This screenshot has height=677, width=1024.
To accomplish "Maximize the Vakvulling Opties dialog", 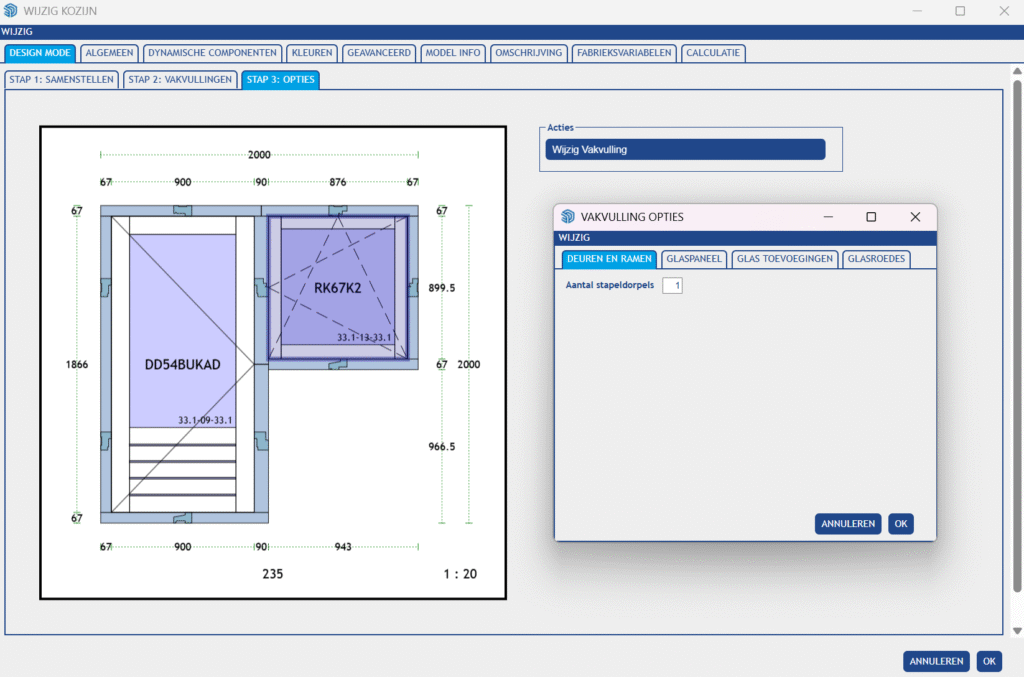I will click(x=870, y=217).
